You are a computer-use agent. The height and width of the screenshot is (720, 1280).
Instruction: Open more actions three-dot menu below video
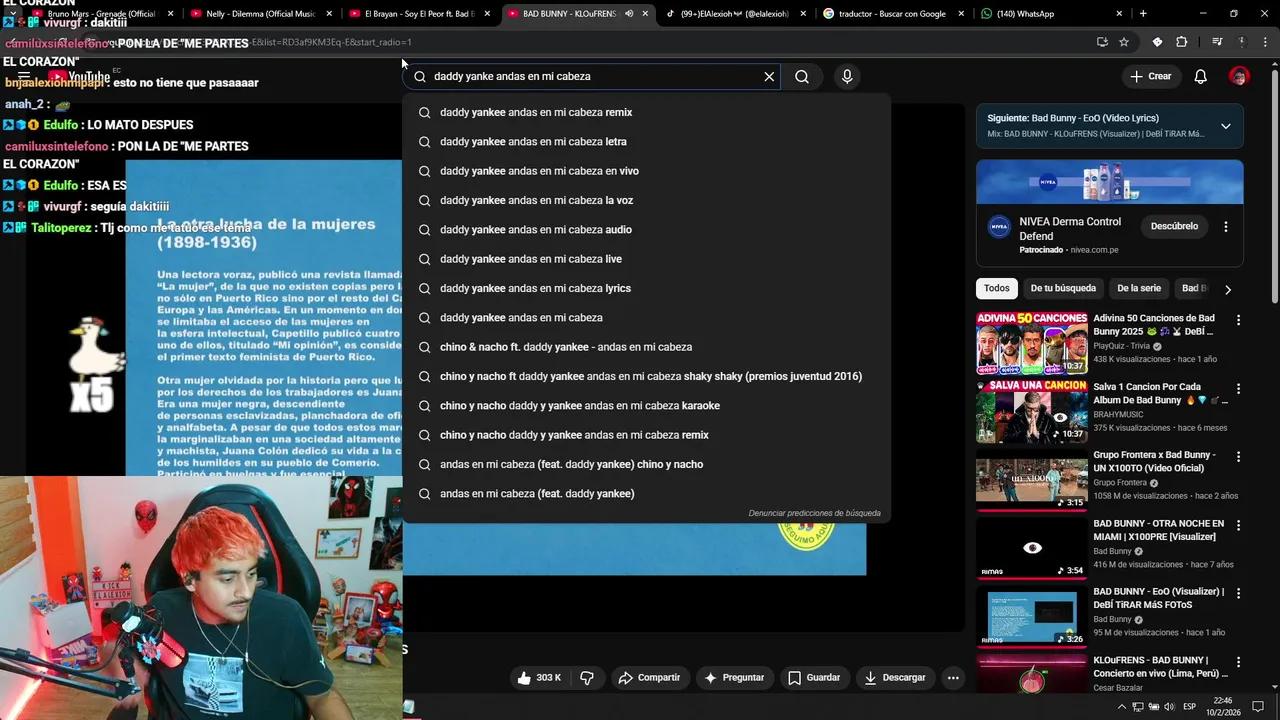[x=953, y=677]
